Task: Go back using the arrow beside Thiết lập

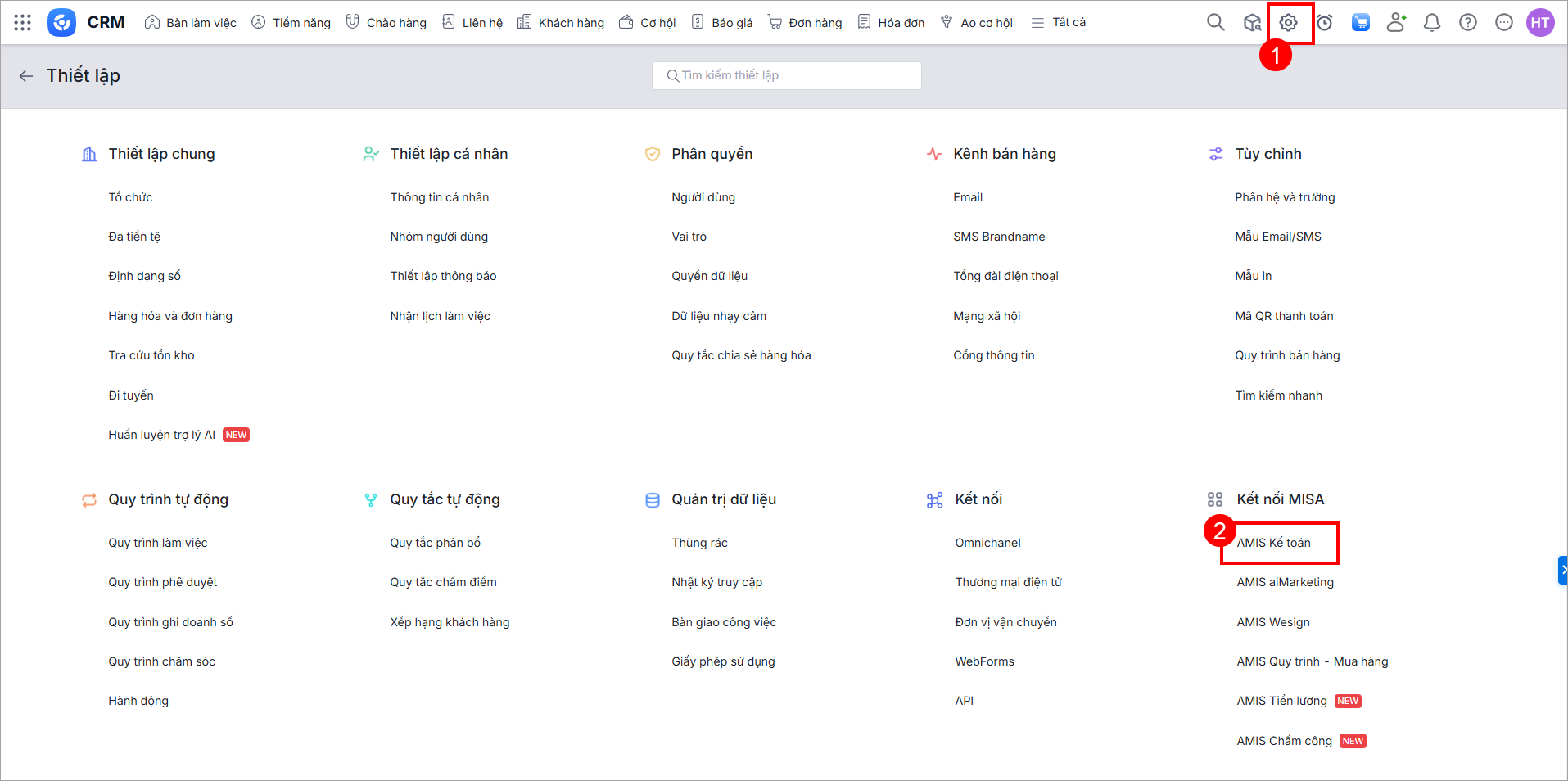Action: (x=26, y=76)
